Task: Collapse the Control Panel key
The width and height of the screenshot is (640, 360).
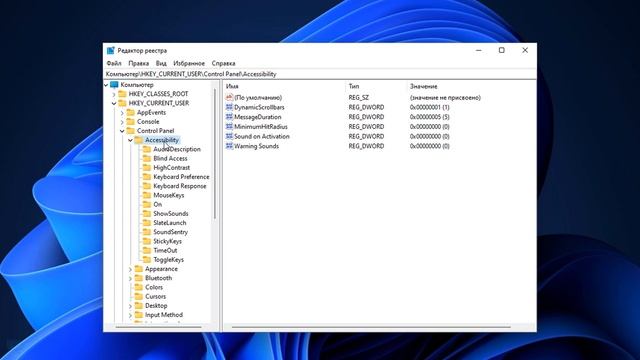Action: coord(122,131)
